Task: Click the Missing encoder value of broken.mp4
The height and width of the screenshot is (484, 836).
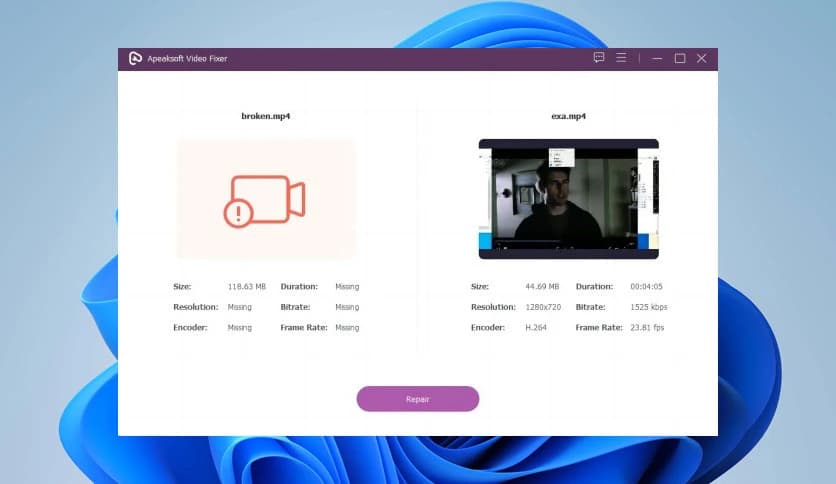Action: pos(239,327)
